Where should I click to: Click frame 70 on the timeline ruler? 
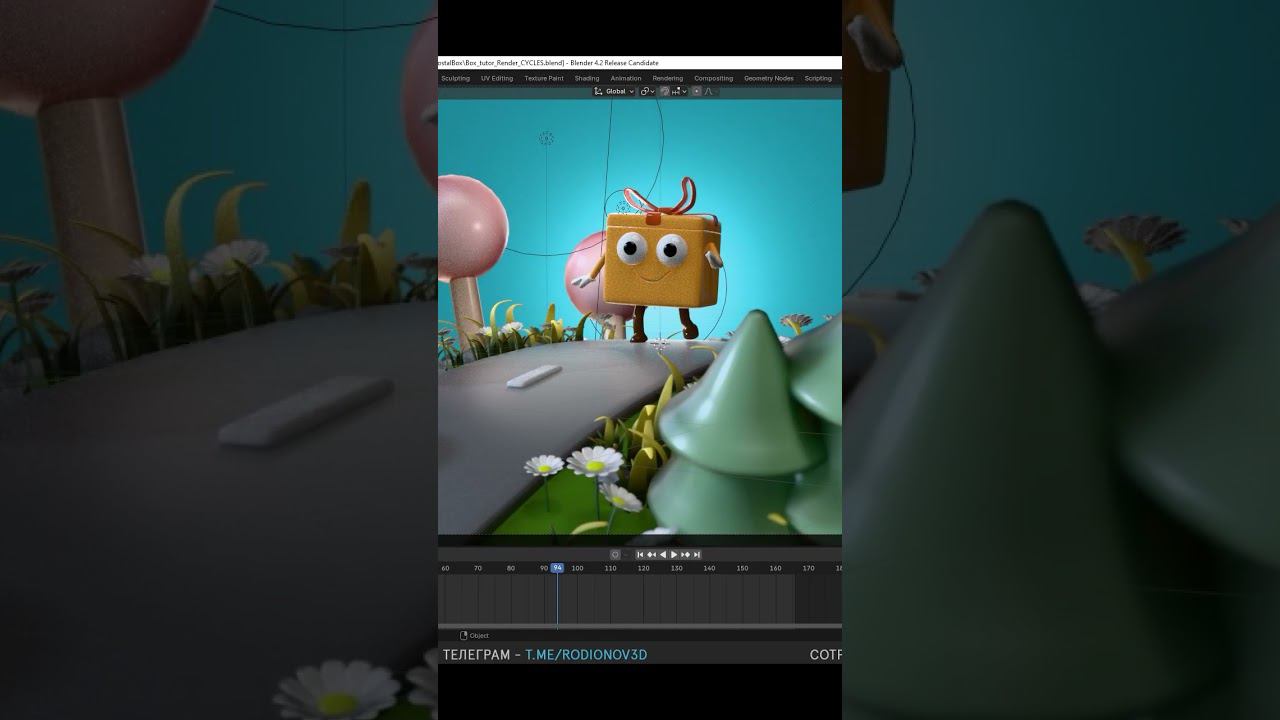478,568
